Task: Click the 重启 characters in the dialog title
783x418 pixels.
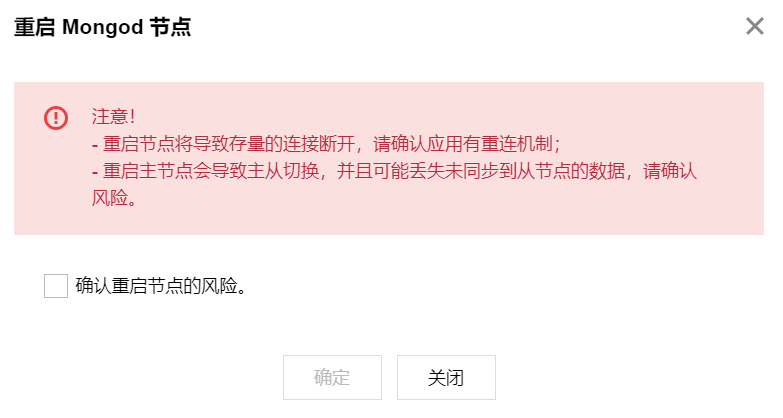Action: click(x=34, y=27)
